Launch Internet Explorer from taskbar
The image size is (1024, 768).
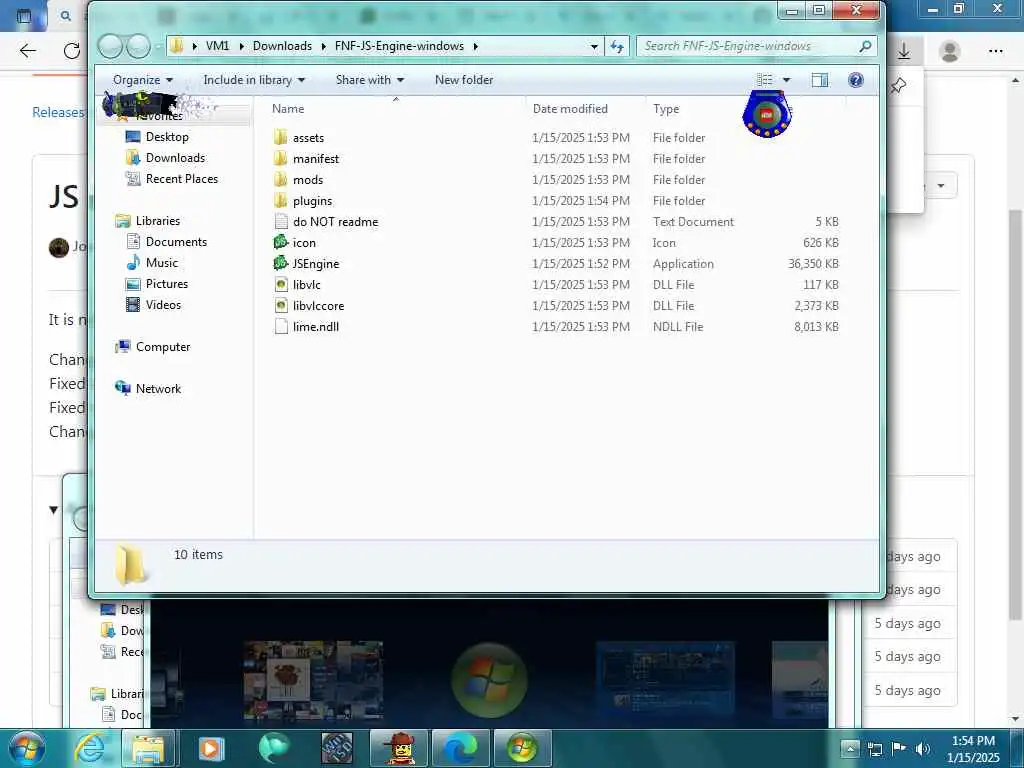[x=89, y=748]
